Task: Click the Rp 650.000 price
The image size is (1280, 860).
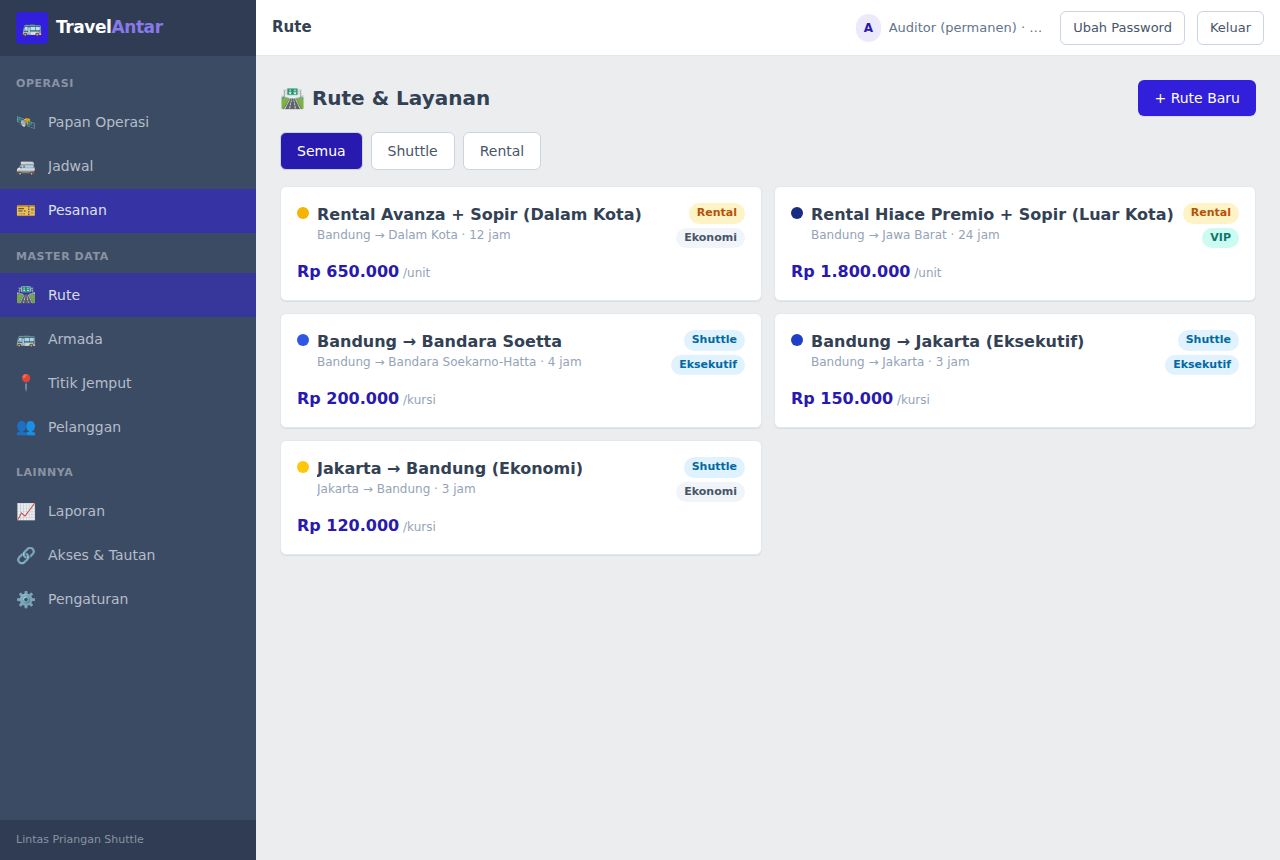Action: (x=348, y=271)
